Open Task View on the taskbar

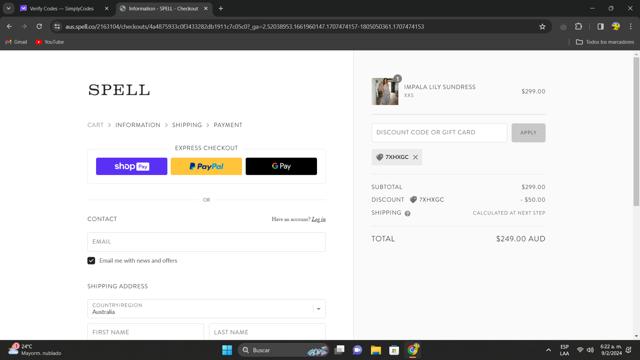[339, 350]
